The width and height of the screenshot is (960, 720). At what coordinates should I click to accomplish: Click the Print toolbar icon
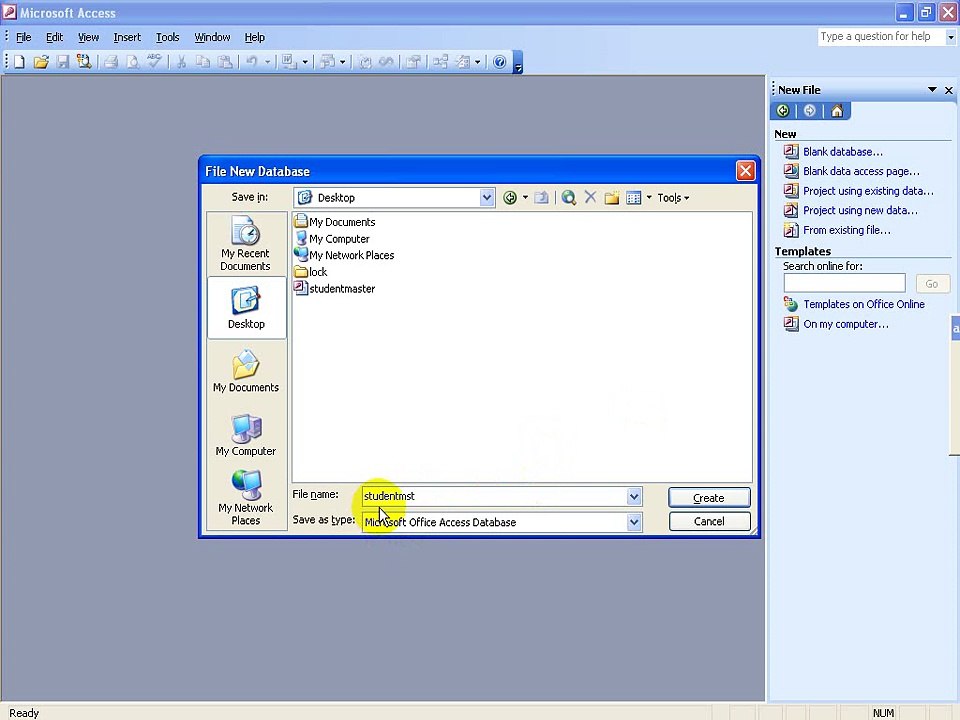(x=111, y=62)
